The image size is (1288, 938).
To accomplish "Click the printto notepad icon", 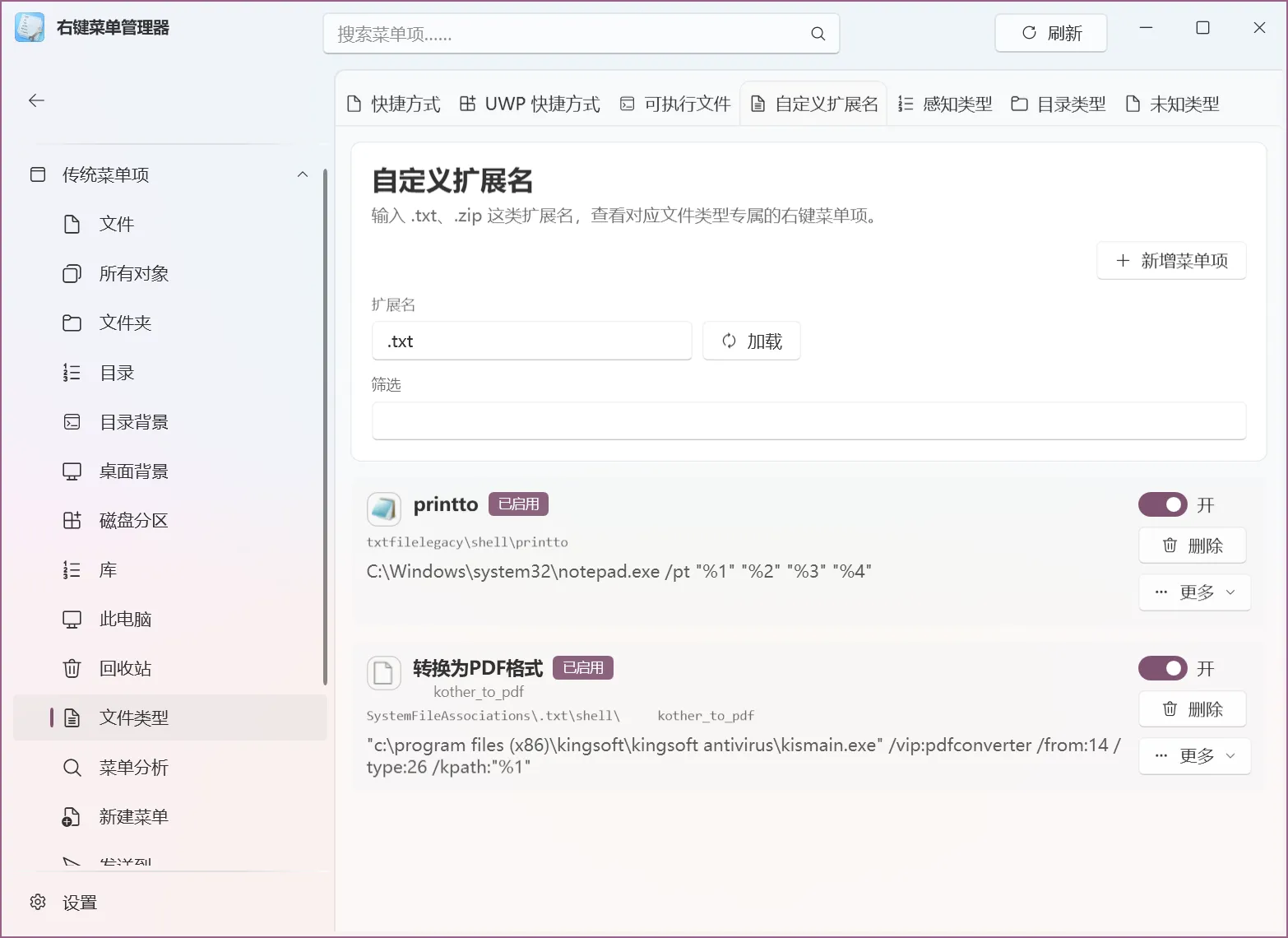I will point(383,508).
